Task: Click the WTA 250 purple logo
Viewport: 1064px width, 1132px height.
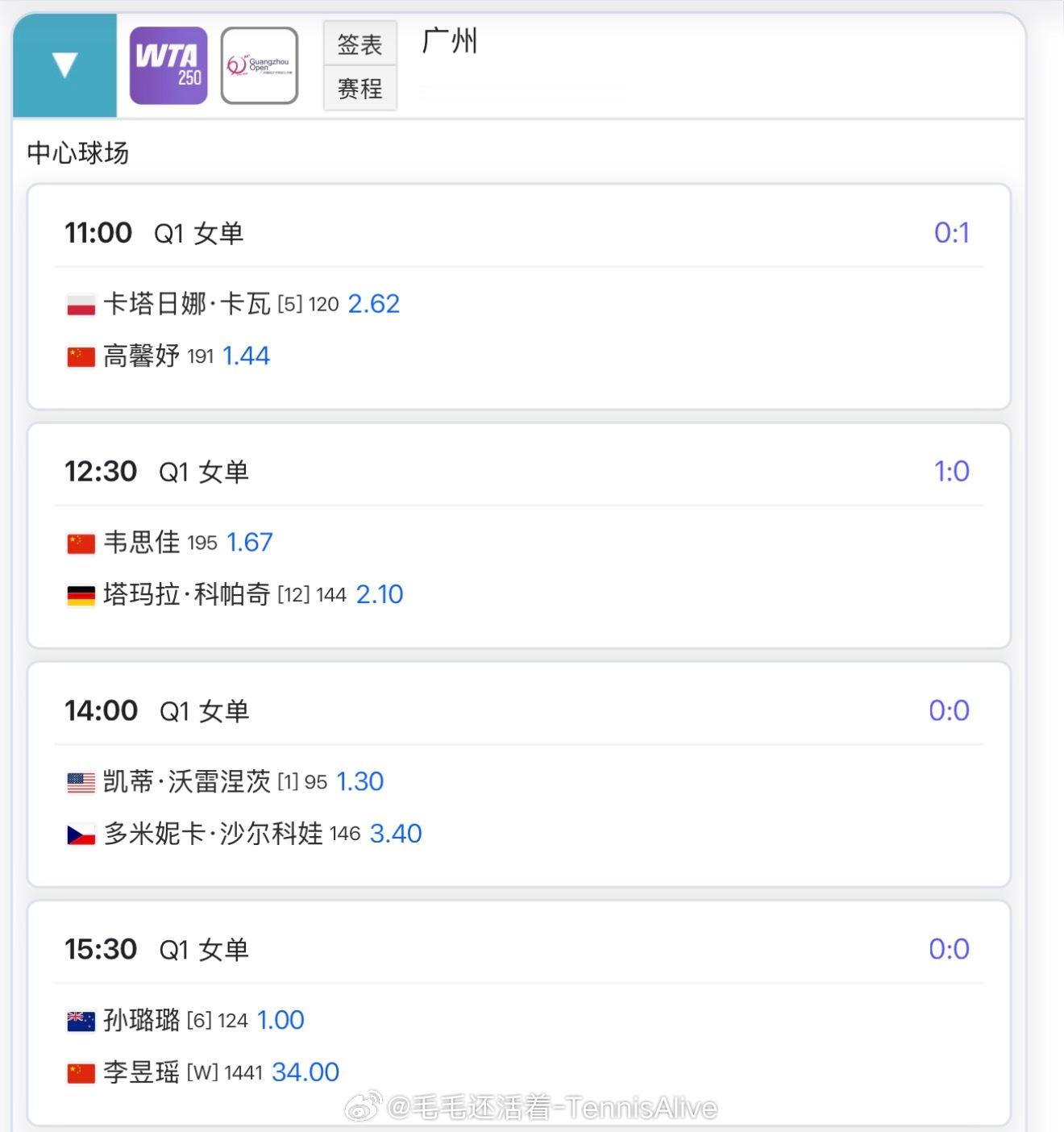Action: 168,65
